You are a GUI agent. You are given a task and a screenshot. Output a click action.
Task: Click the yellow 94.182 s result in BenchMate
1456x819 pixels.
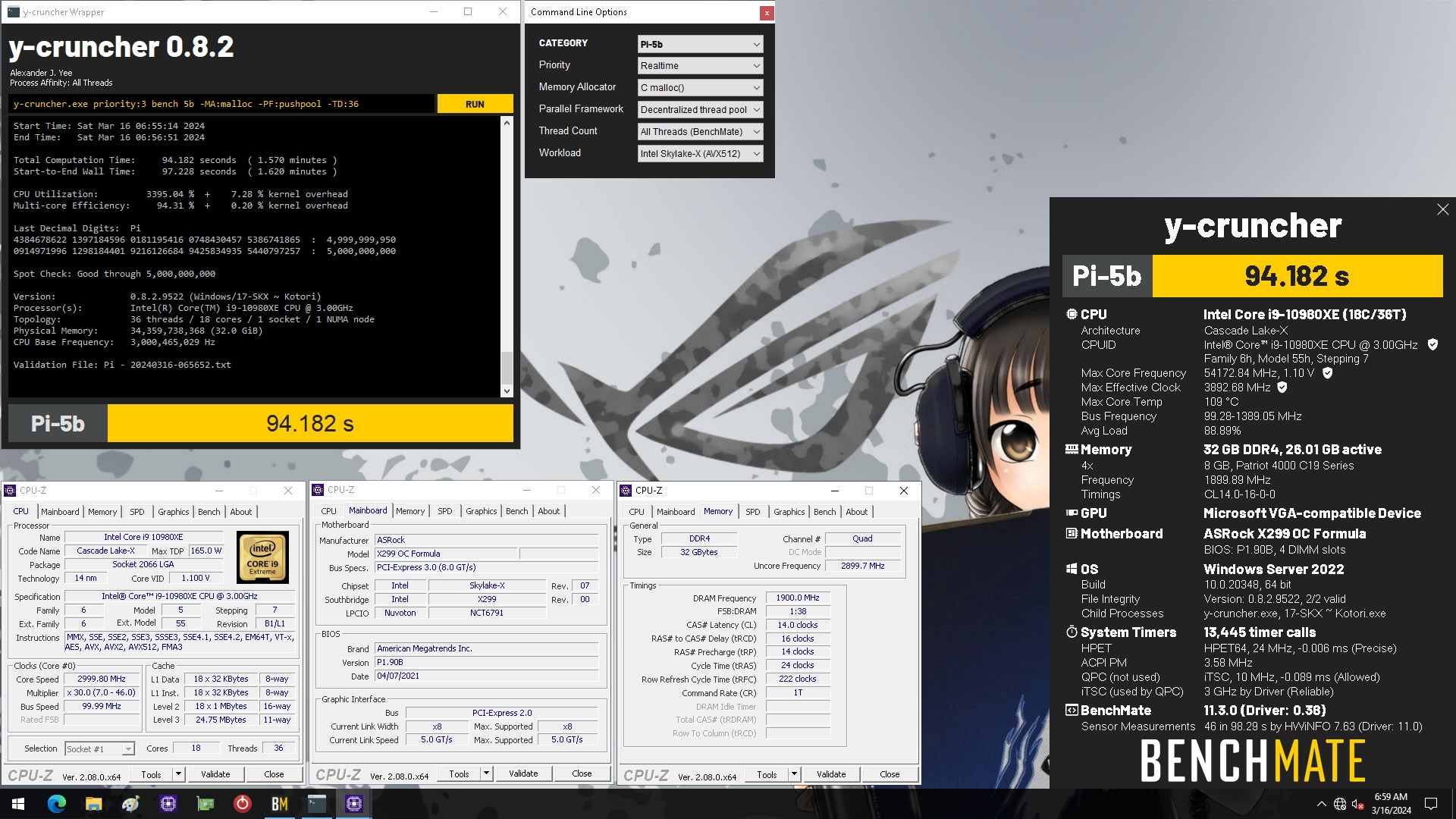point(1297,276)
